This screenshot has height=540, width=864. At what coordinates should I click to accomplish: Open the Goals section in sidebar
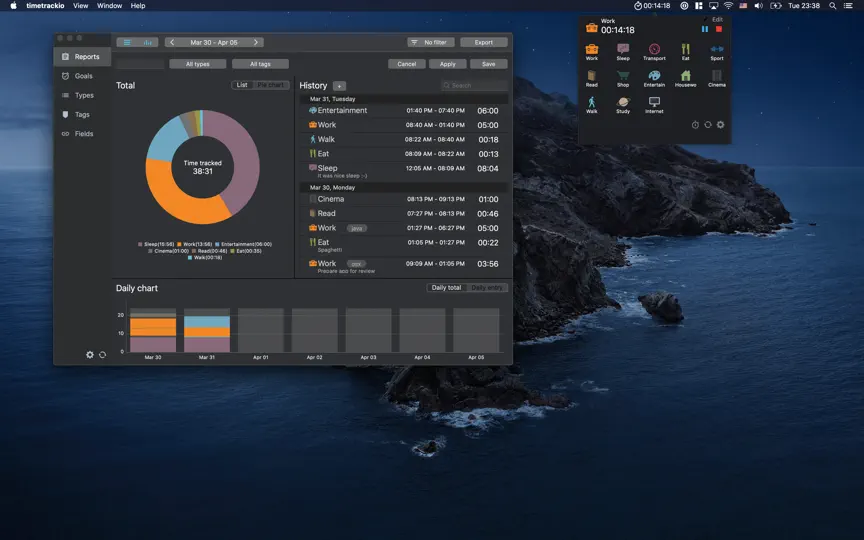[83, 76]
